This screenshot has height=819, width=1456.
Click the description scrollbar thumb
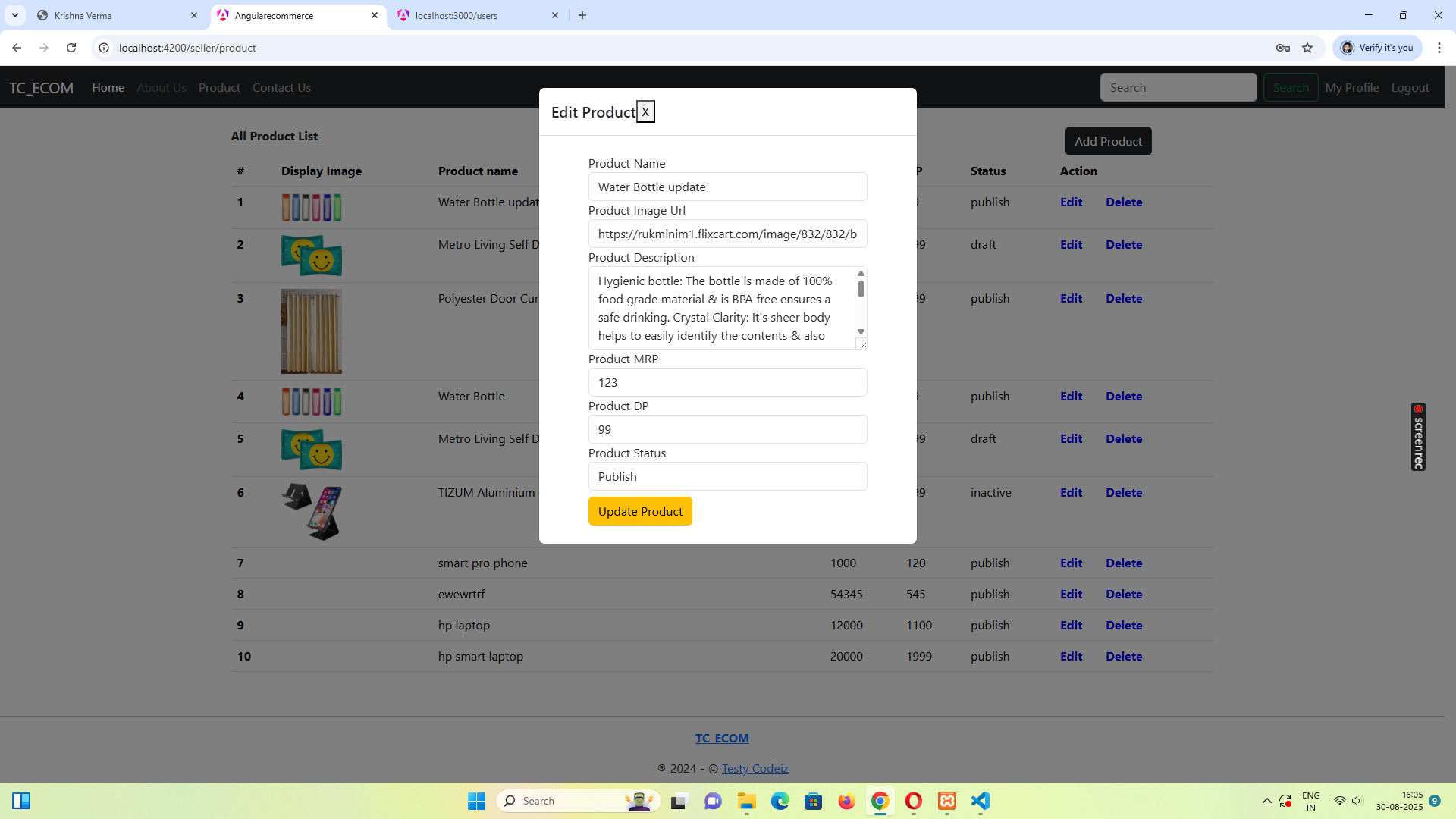coord(861,289)
